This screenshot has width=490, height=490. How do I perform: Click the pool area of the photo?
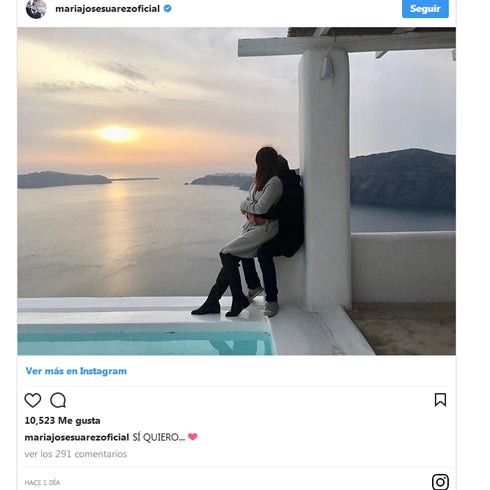(x=146, y=340)
